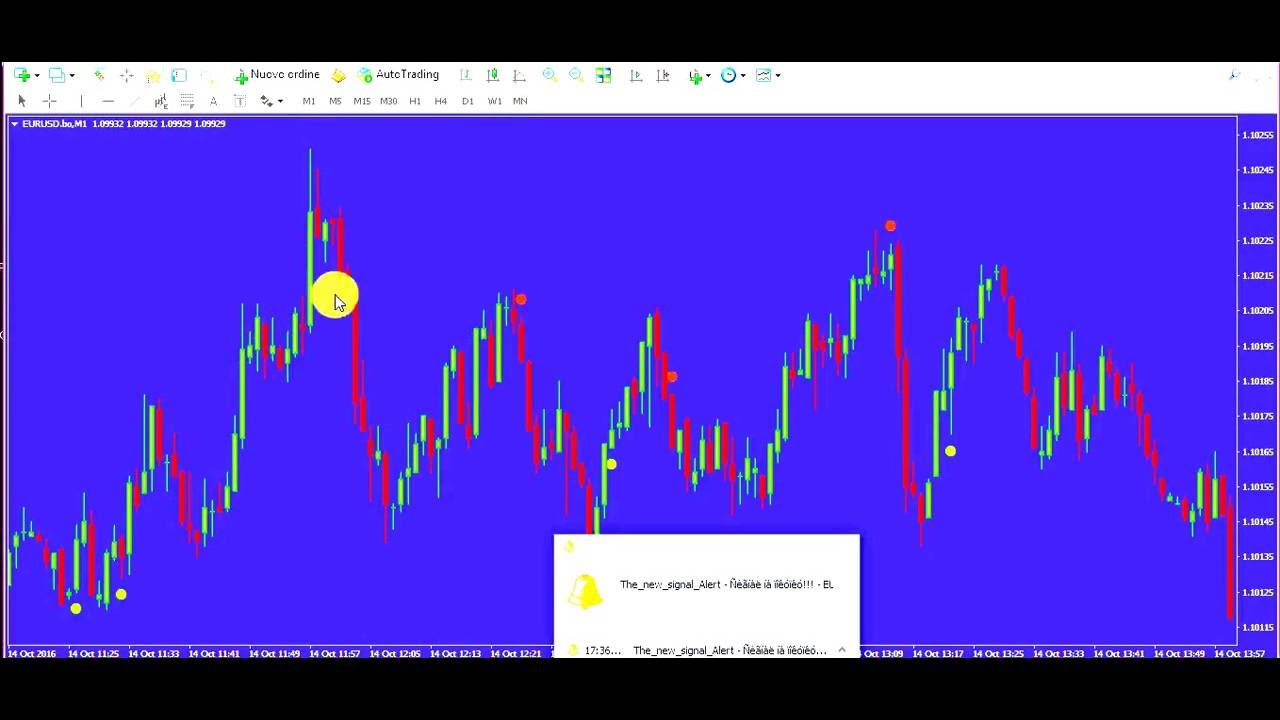
Task: Click the large yellow bell alert icon
Action: point(585,591)
